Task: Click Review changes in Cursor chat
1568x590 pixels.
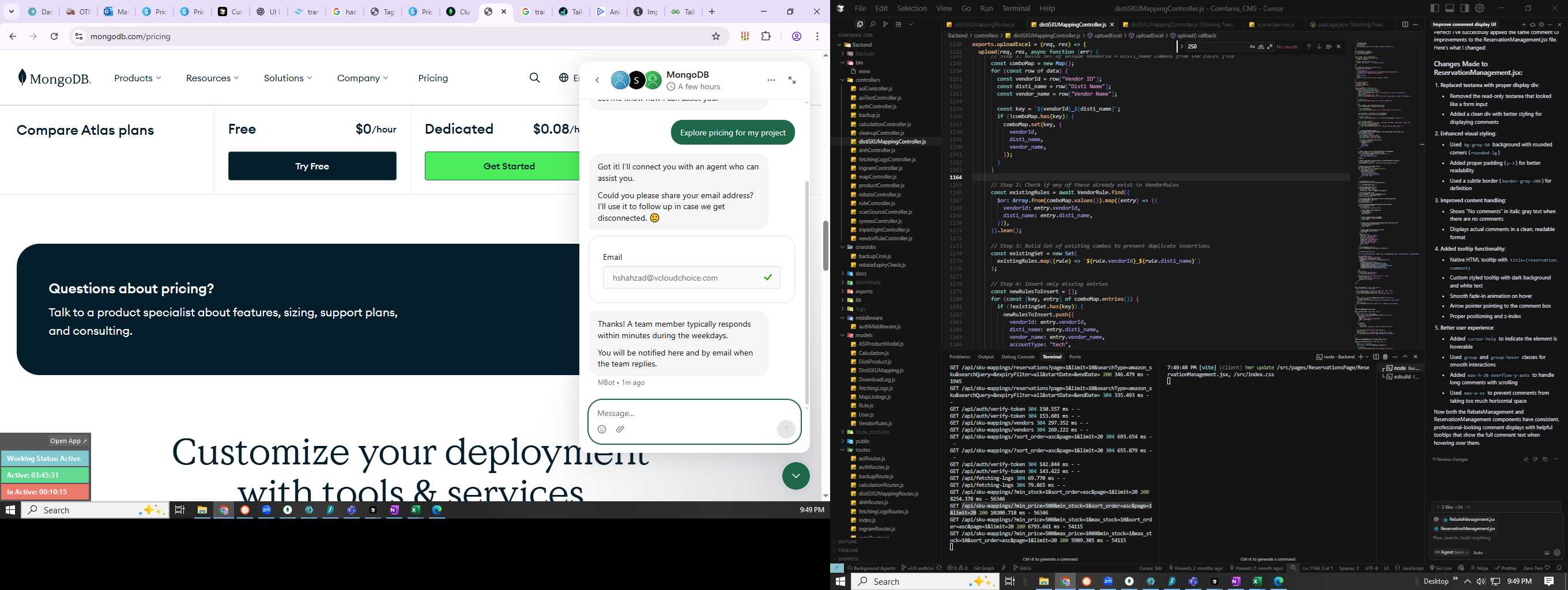Action: coord(1450,459)
